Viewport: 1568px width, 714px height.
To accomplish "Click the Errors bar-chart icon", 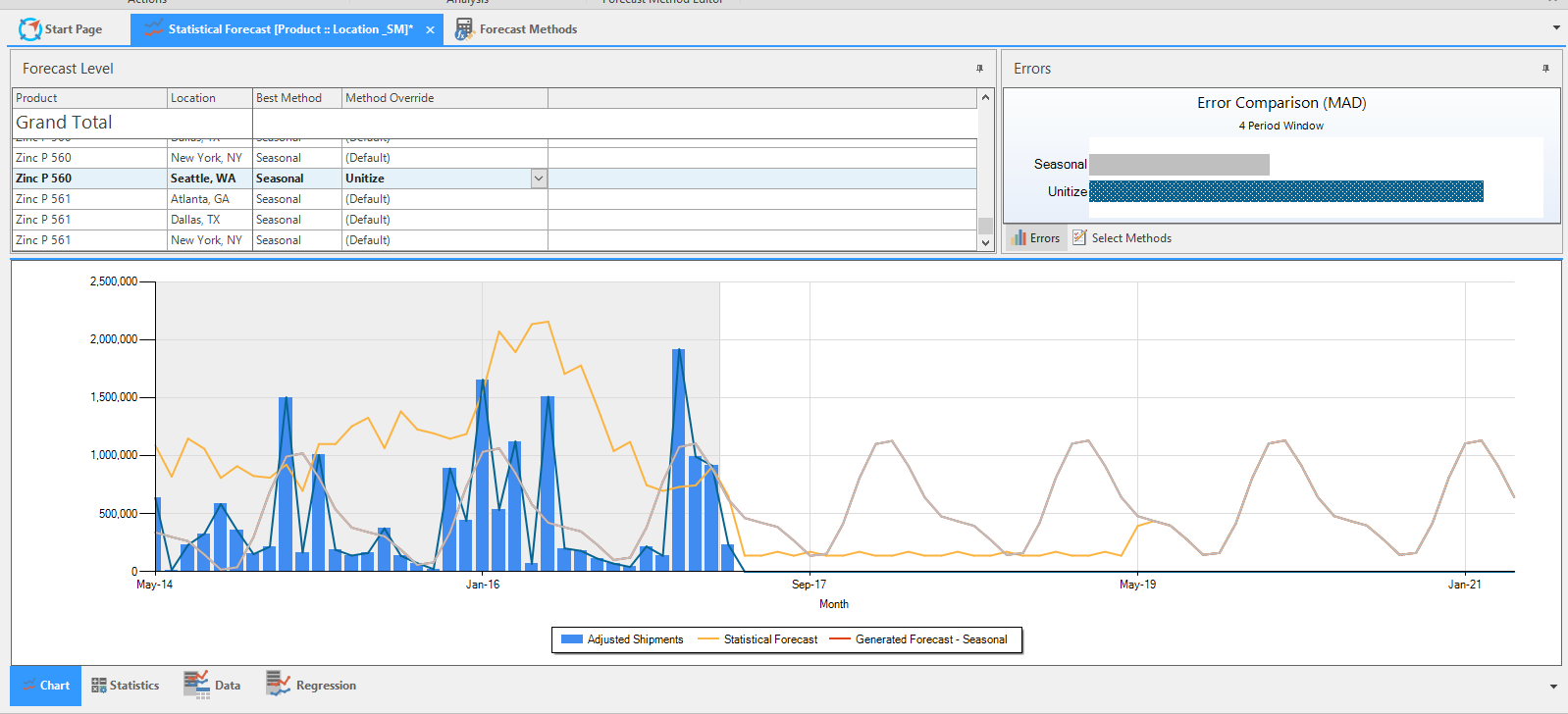I will 1019,237.
